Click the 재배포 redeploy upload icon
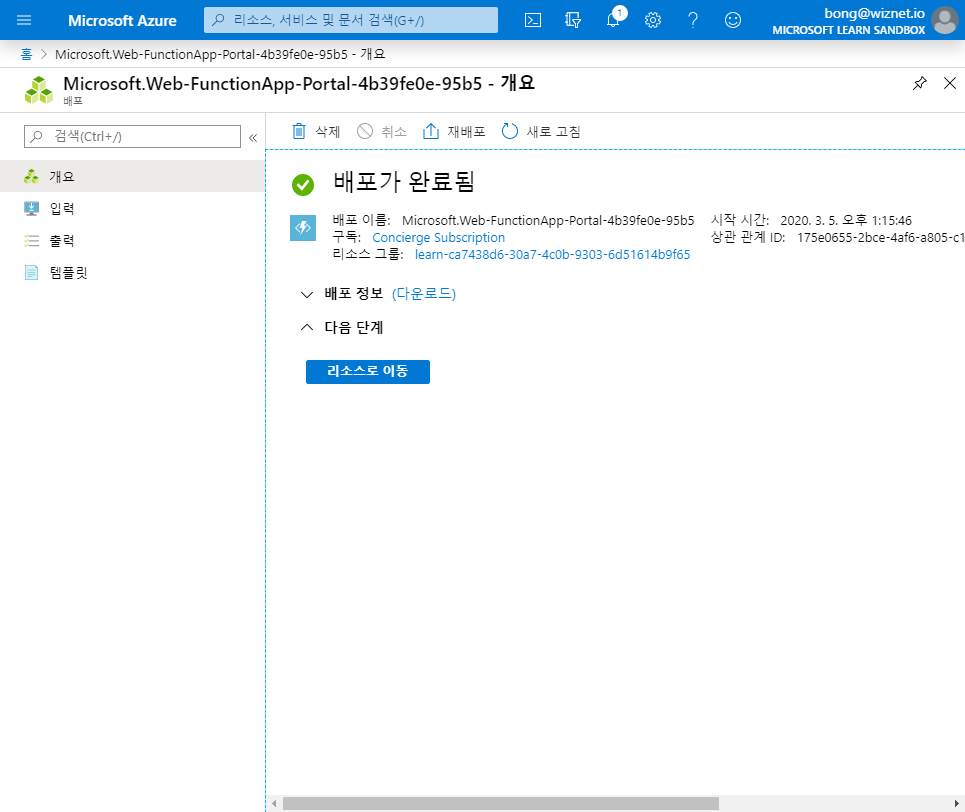This screenshot has height=812, width=965. (x=431, y=131)
